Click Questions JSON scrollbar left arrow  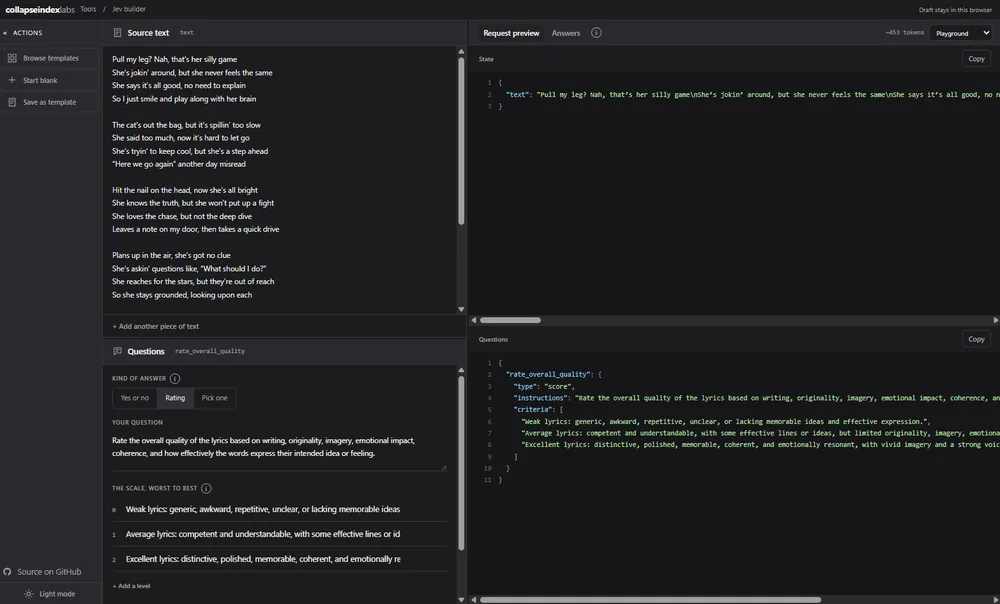click(x=474, y=600)
